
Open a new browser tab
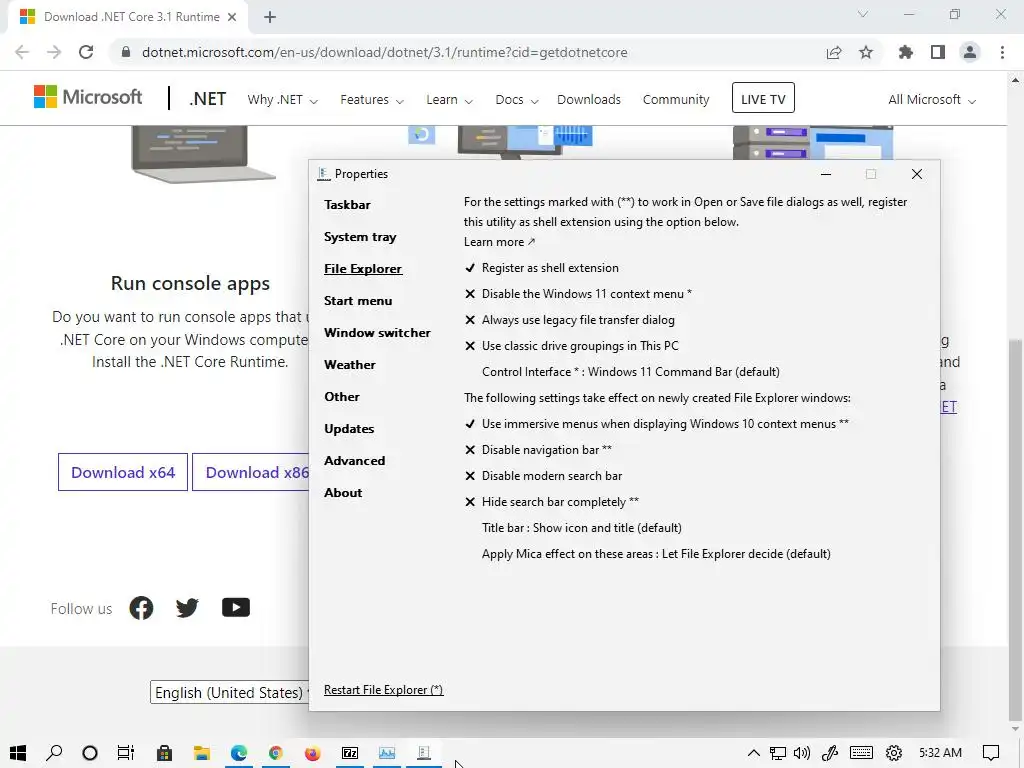point(270,17)
